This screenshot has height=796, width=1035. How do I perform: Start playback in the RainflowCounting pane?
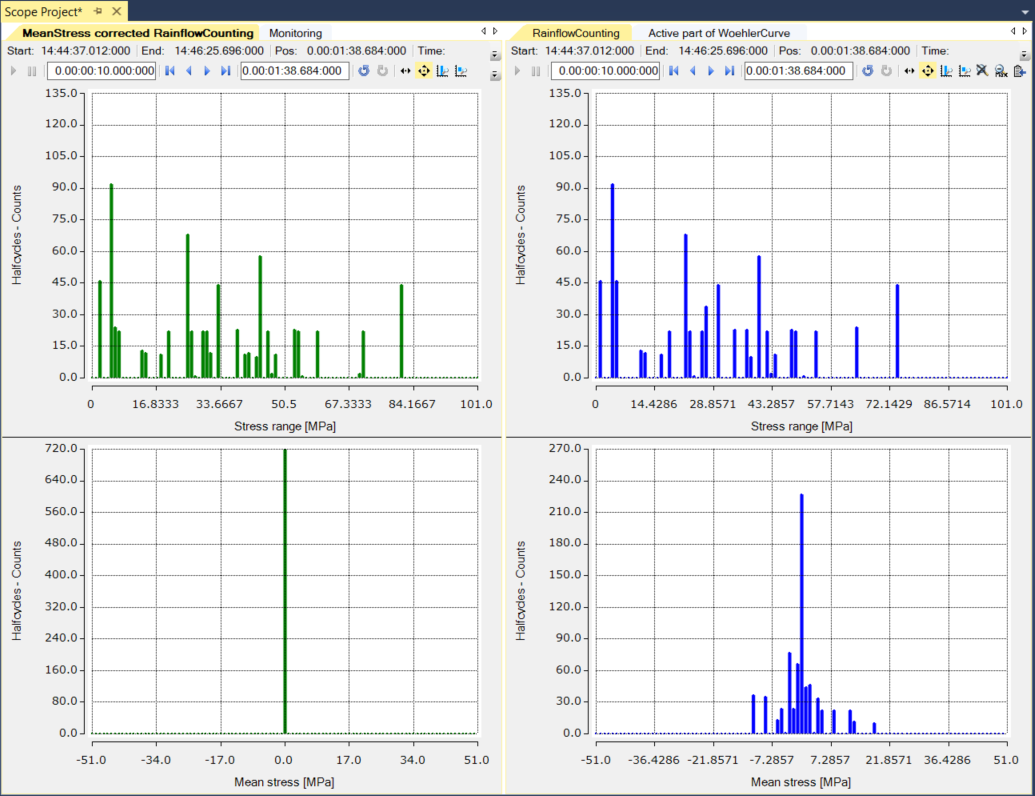pos(518,71)
